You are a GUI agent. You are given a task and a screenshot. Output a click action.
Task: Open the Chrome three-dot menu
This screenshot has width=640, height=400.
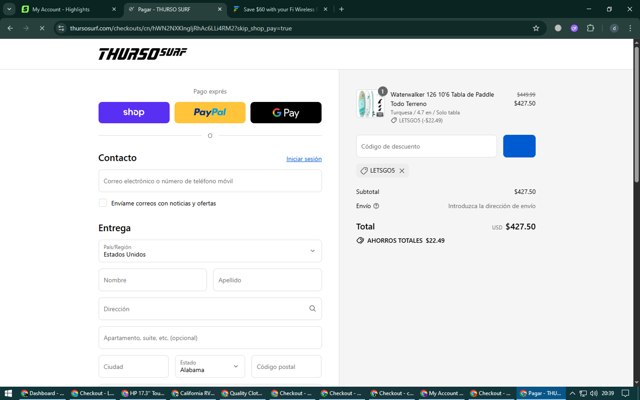coord(630,28)
